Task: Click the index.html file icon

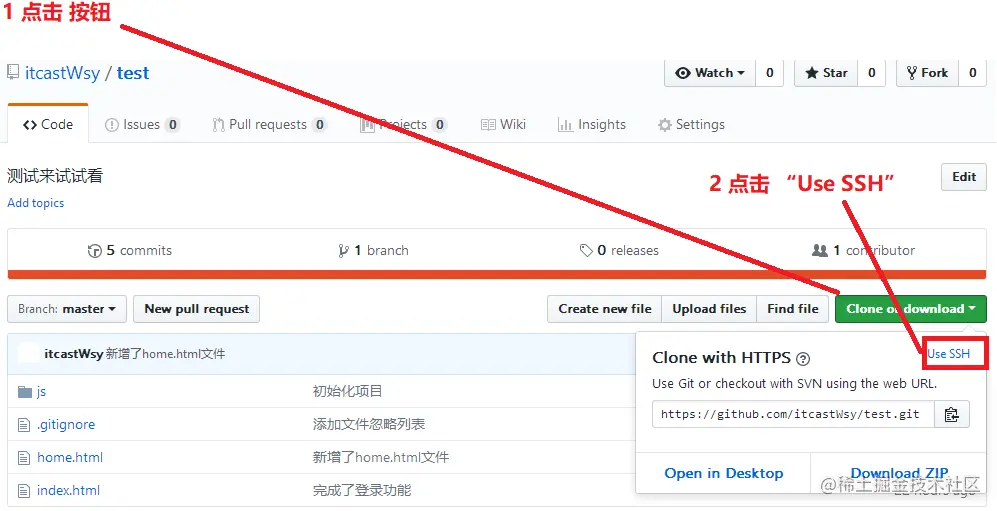Action: click(24, 491)
